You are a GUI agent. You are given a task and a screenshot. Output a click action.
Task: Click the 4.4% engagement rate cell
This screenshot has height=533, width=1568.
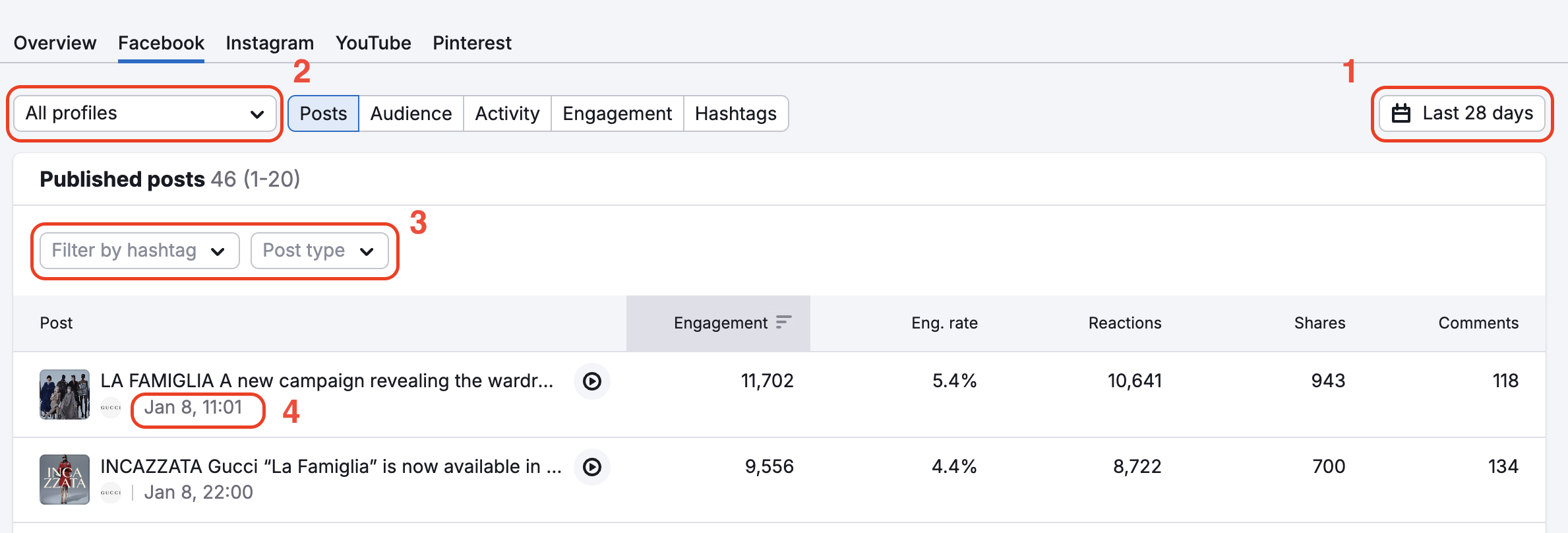click(x=954, y=466)
